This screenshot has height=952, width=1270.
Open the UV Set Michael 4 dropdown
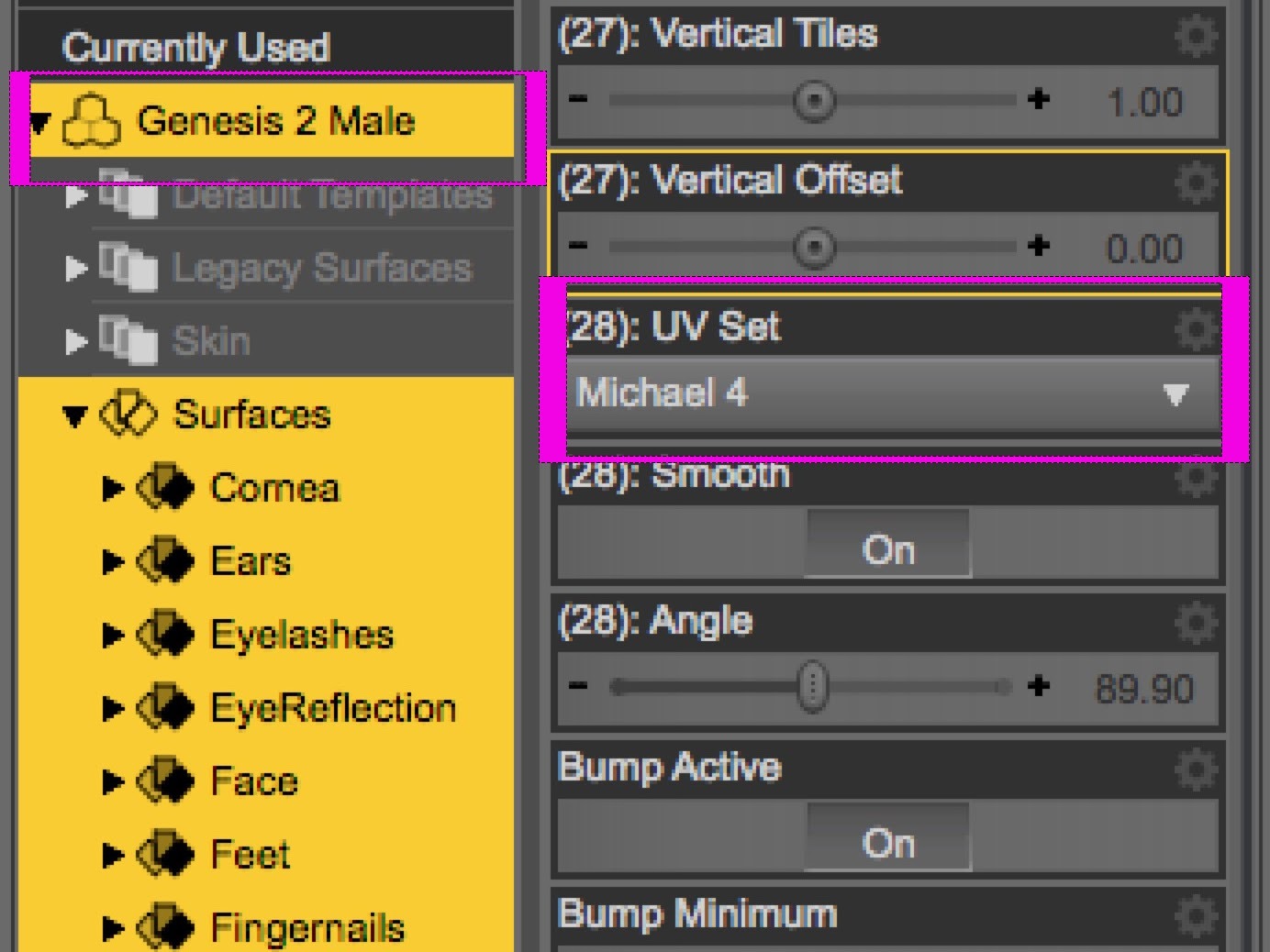[892, 393]
